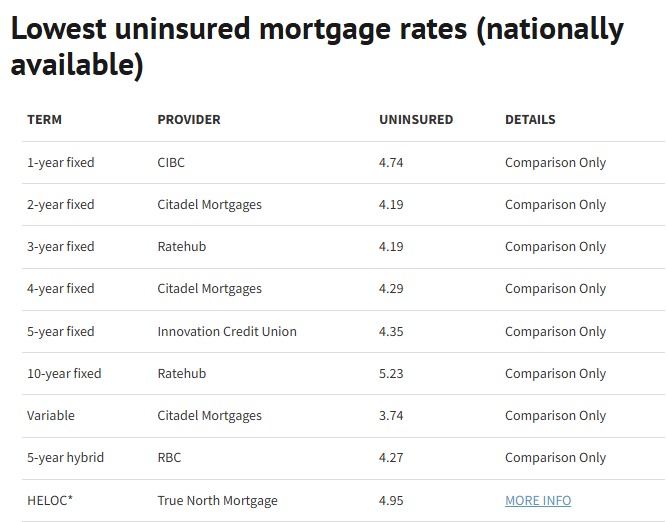This screenshot has height=522, width=667.
Task: Click the Variable term cell
Action: (51, 416)
